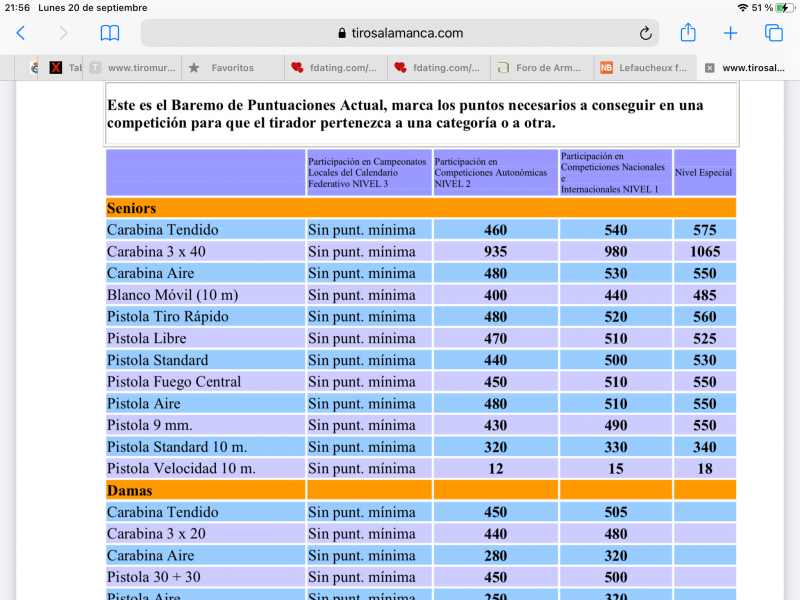Click the Damas section header row
The image size is (800, 600).
[x=420, y=490]
